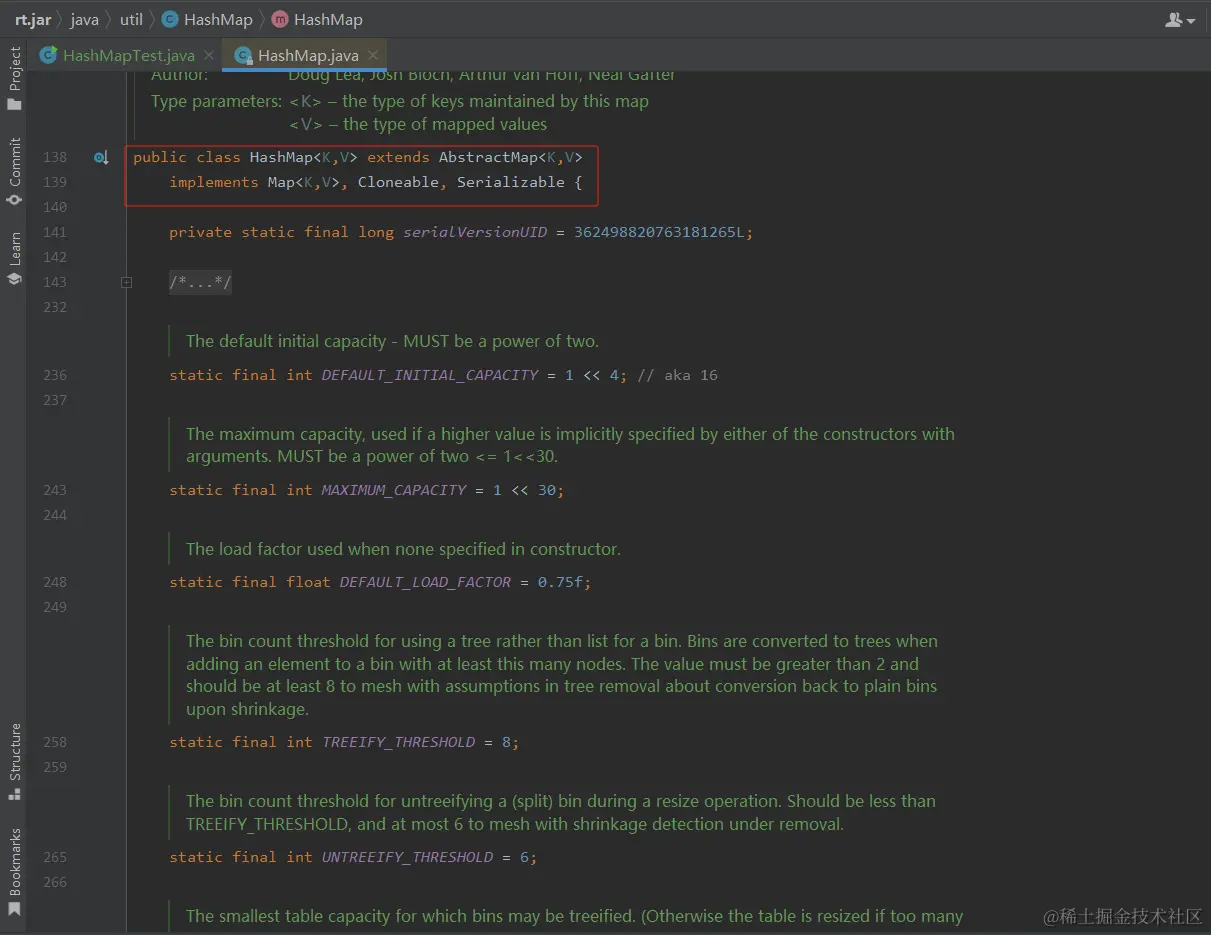Click the AbstractMap superclass name
The height and width of the screenshot is (935, 1211).
[488, 157]
